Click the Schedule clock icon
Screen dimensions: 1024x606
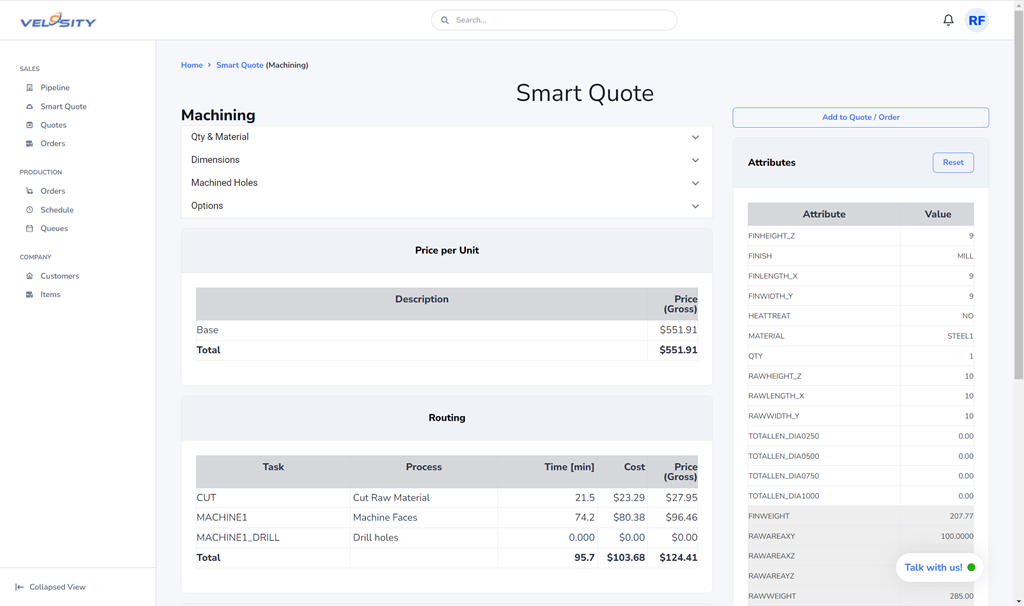coord(29,210)
